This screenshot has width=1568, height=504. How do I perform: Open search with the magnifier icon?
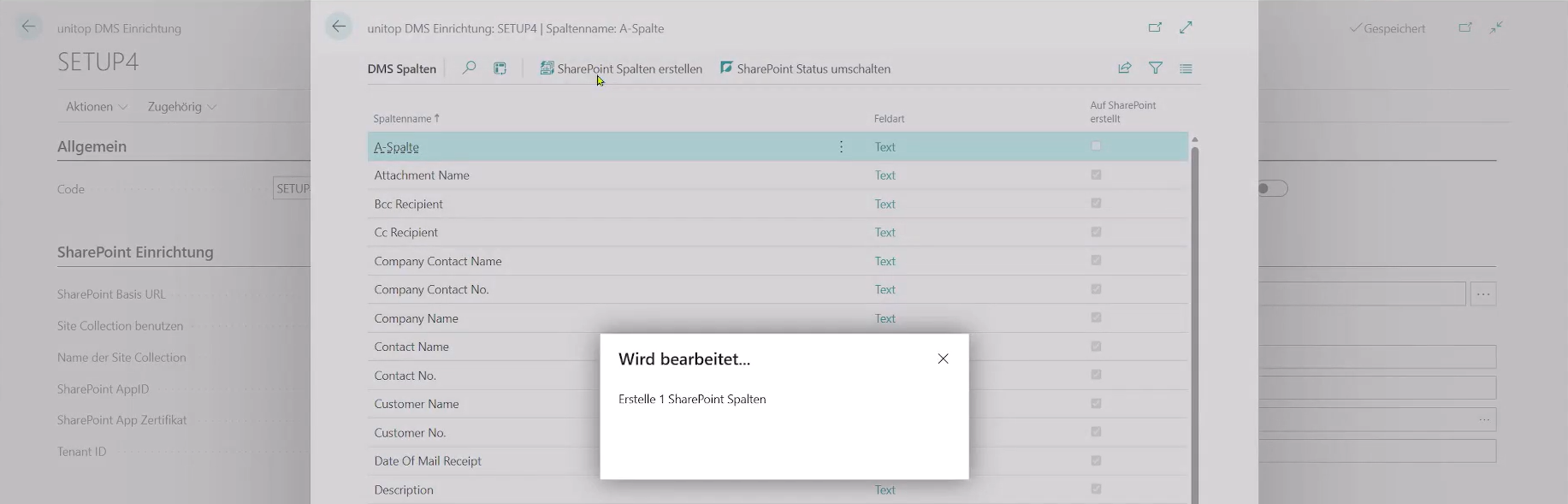click(469, 68)
